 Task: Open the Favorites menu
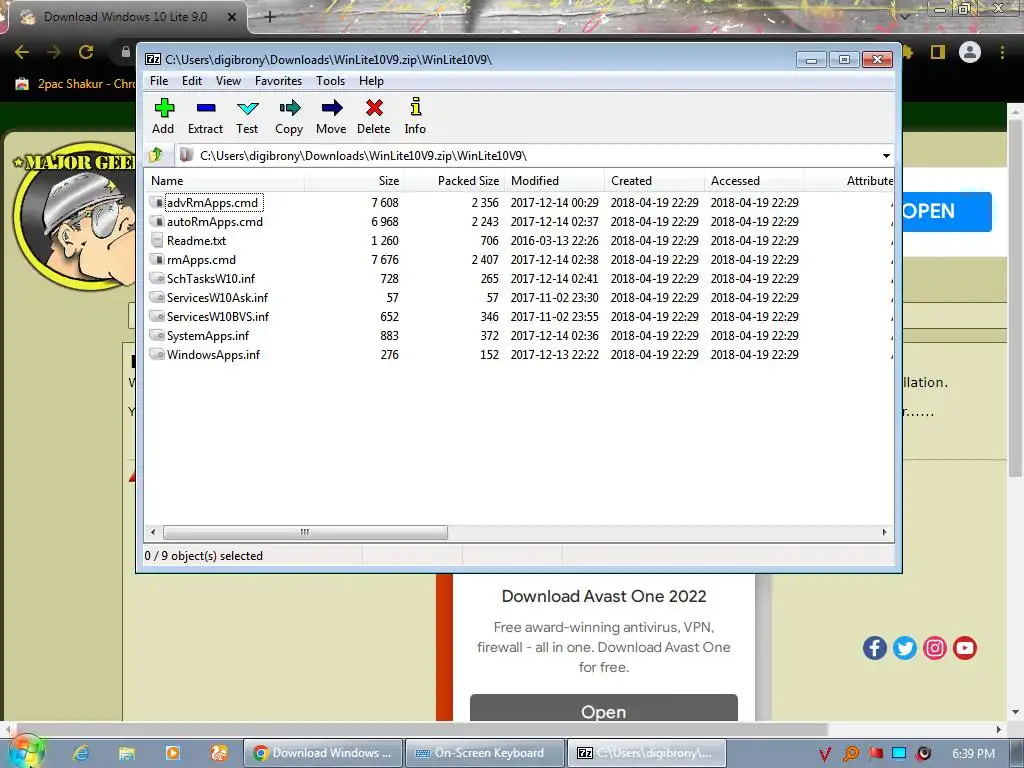click(278, 81)
